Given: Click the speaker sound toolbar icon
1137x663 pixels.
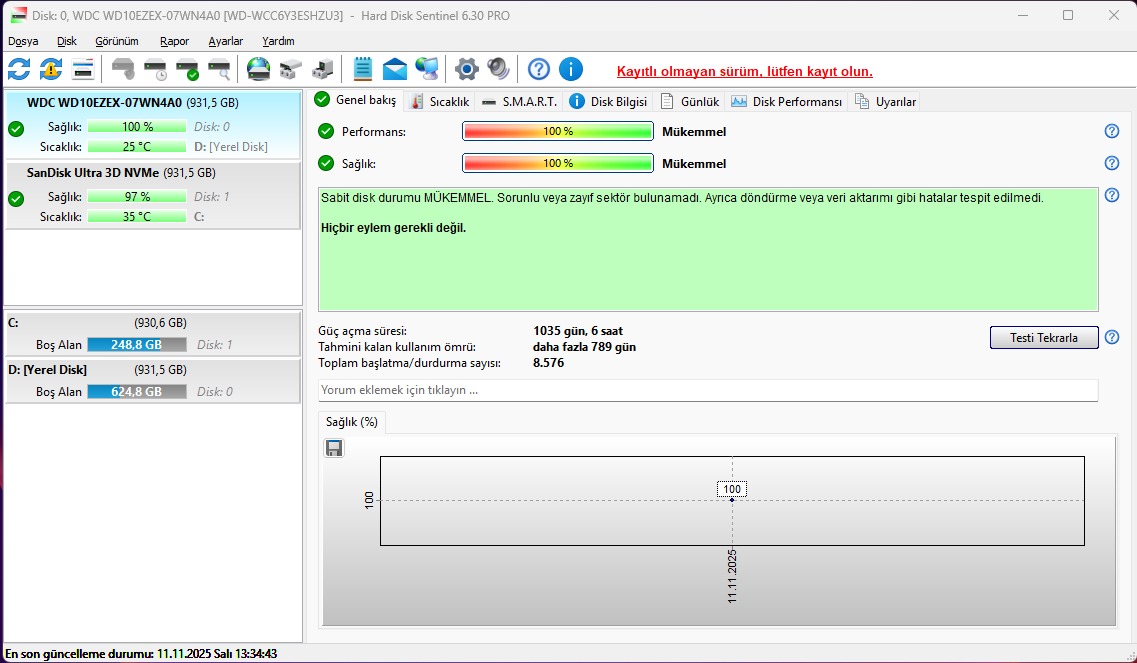Looking at the screenshot, I should coord(498,69).
